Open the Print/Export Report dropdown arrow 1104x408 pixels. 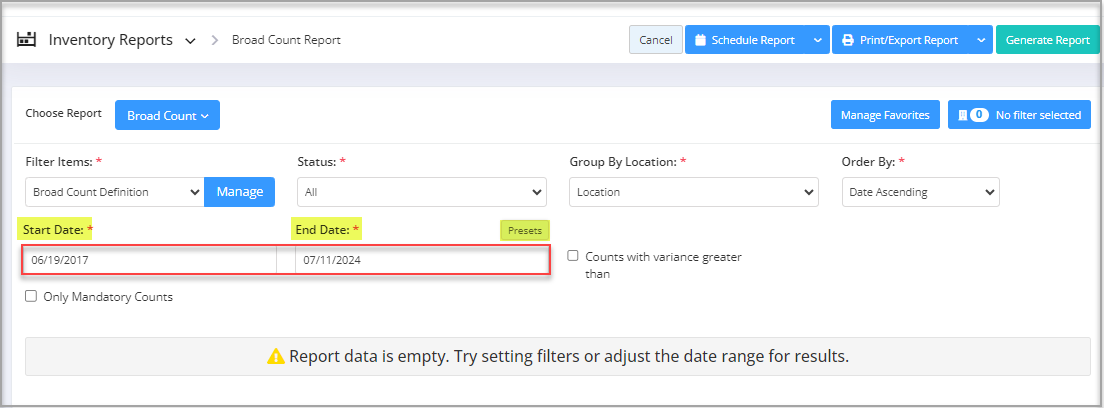[981, 40]
